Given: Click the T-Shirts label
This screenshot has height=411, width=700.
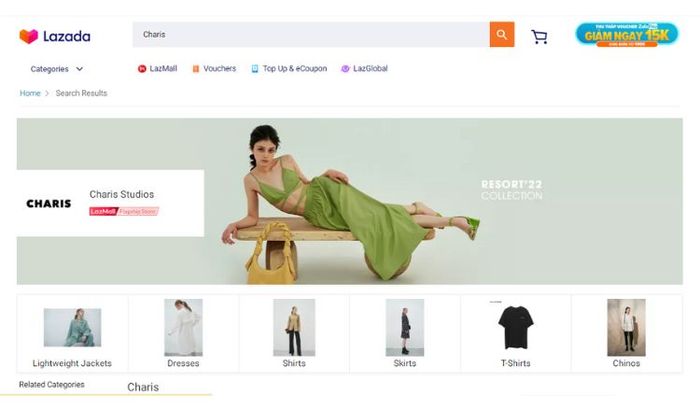Looking at the screenshot, I should [x=516, y=363].
